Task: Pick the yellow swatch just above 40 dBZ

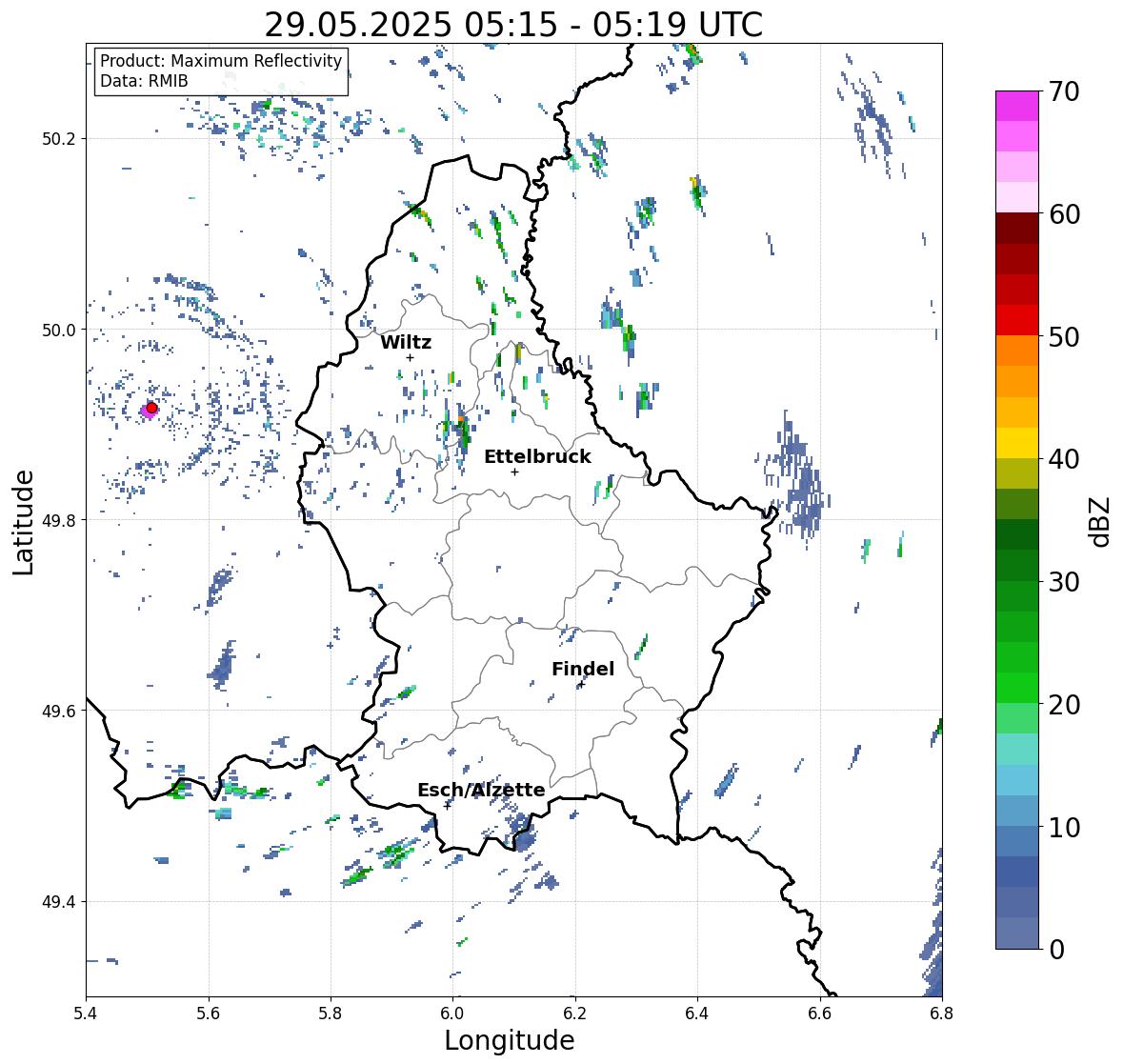Action: (1017, 443)
